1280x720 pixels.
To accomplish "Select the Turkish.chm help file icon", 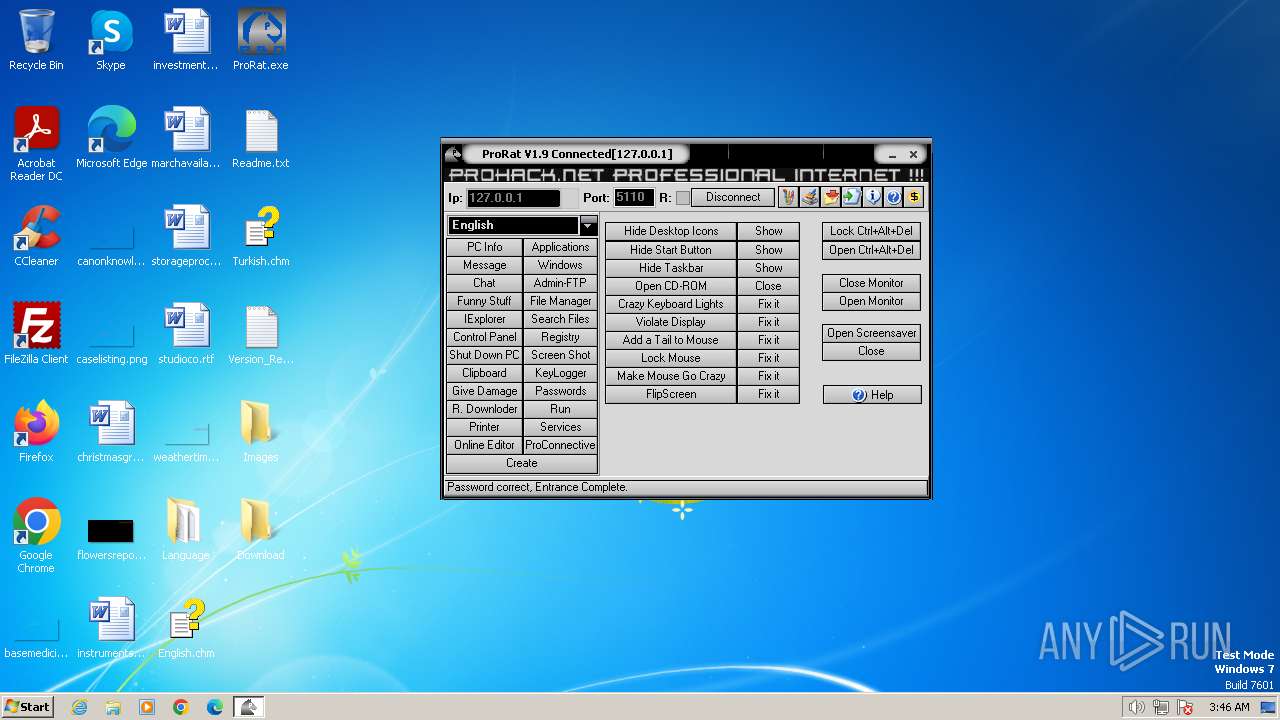I will pos(261,237).
